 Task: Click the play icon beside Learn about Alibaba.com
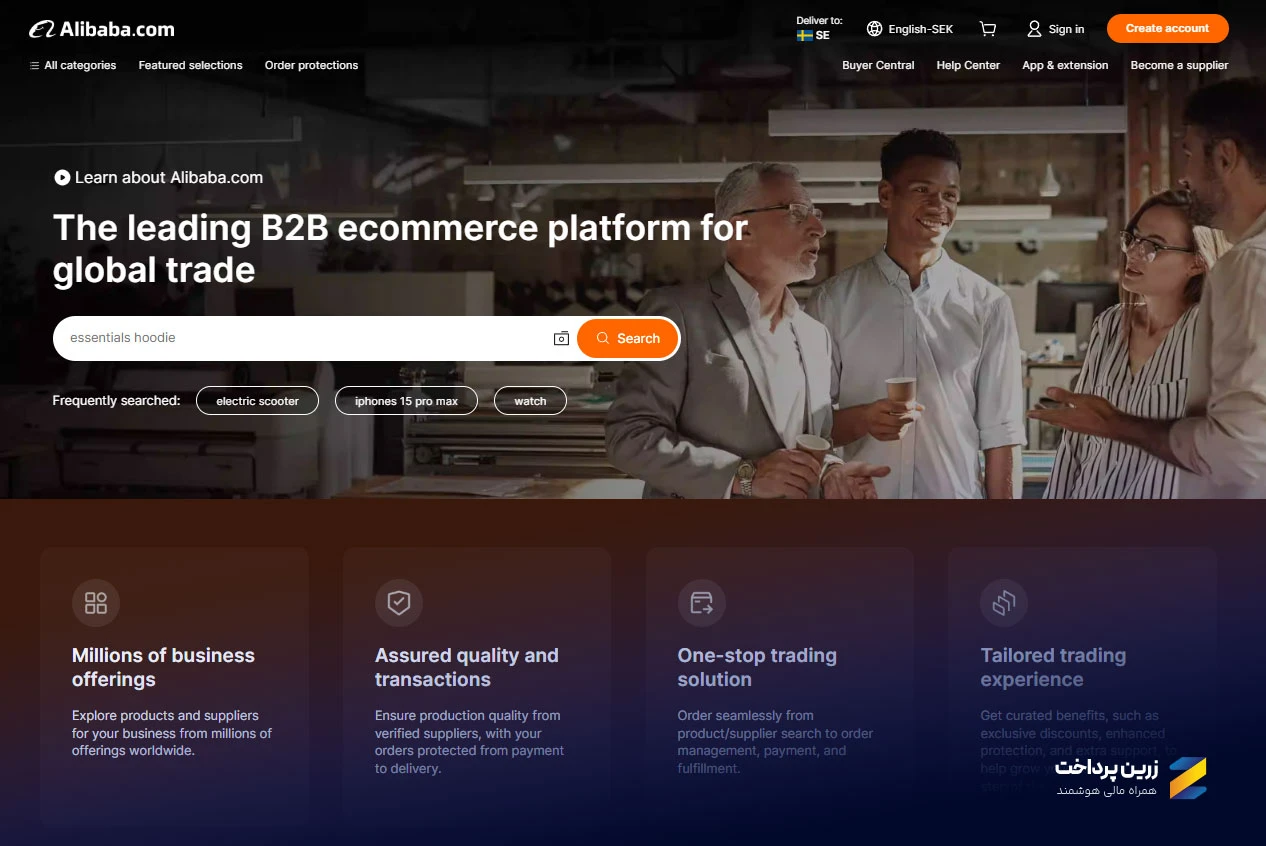(61, 177)
